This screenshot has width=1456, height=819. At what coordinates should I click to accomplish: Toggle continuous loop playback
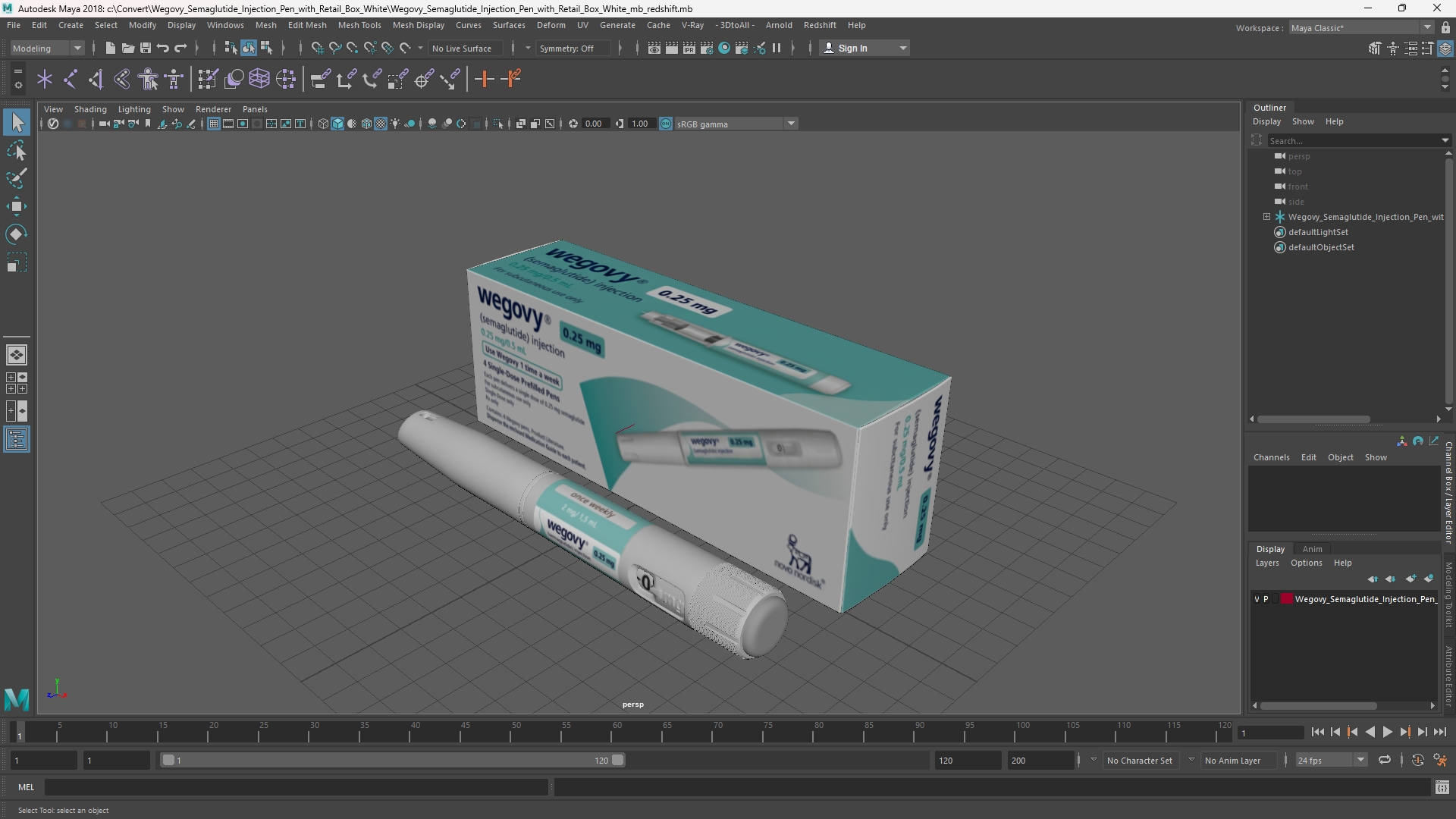1385,760
